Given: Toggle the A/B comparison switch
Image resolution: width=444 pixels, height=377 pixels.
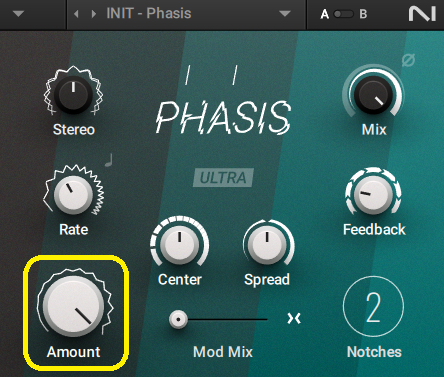Looking at the screenshot, I should pyautogui.click(x=343, y=14).
